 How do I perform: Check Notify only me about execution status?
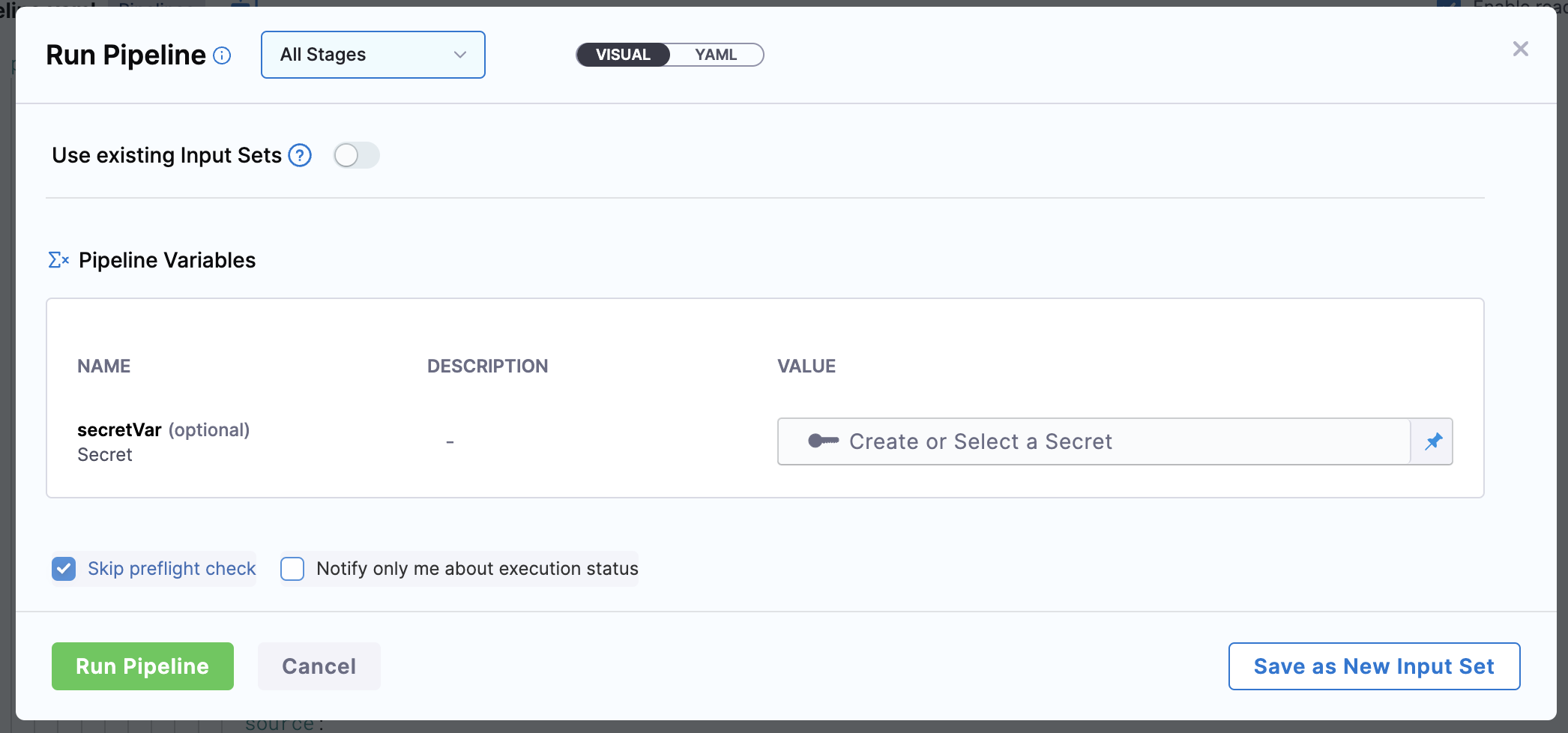point(292,569)
